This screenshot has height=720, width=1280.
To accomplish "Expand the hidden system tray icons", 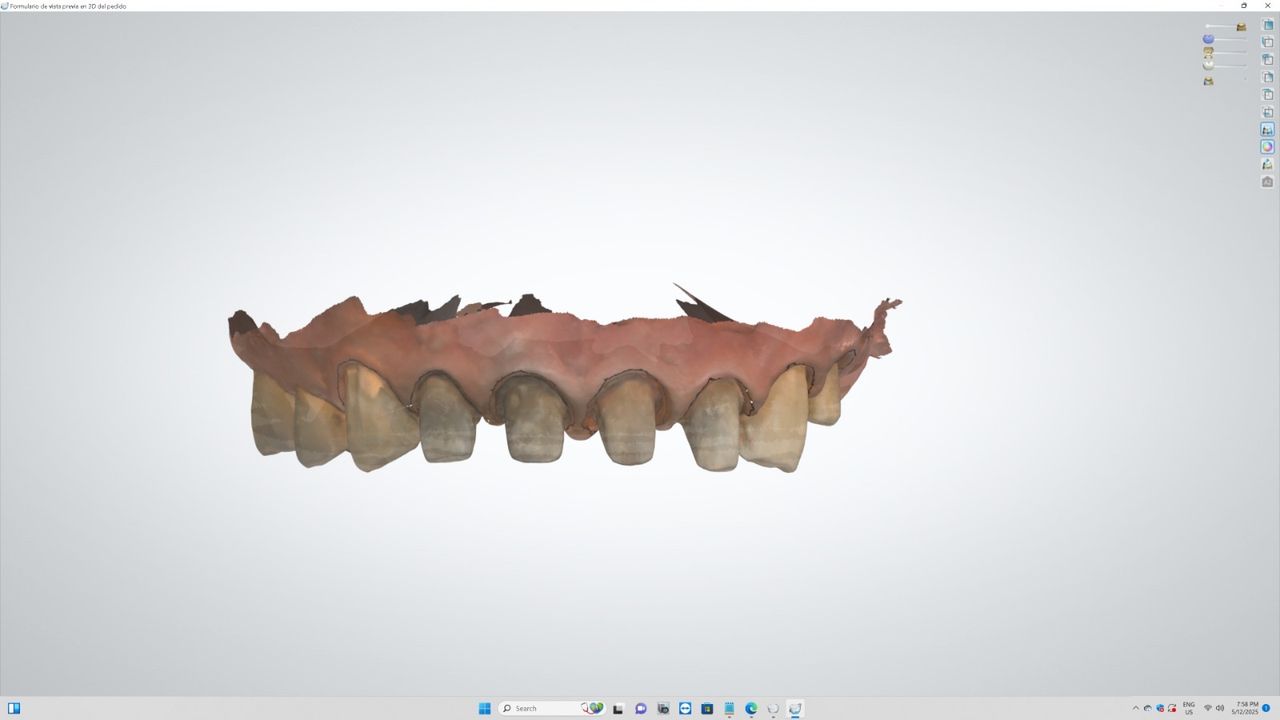I will [1135, 708].
